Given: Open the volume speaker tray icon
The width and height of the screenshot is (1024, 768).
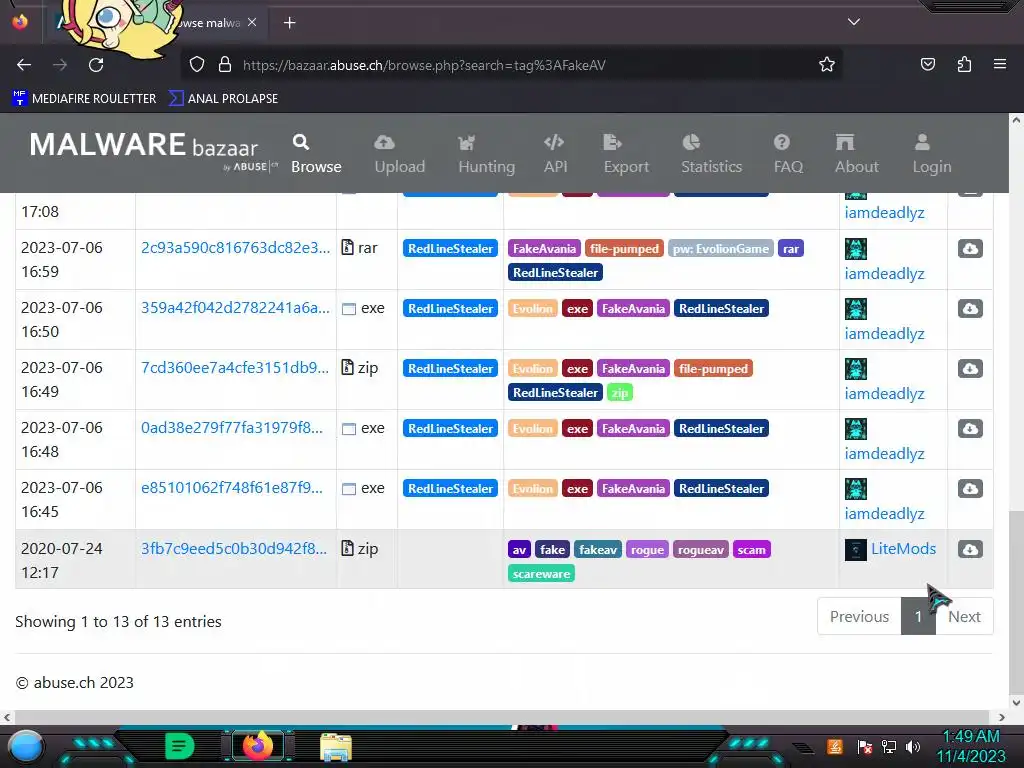Looking at the screenshot, I should [913, 746].
